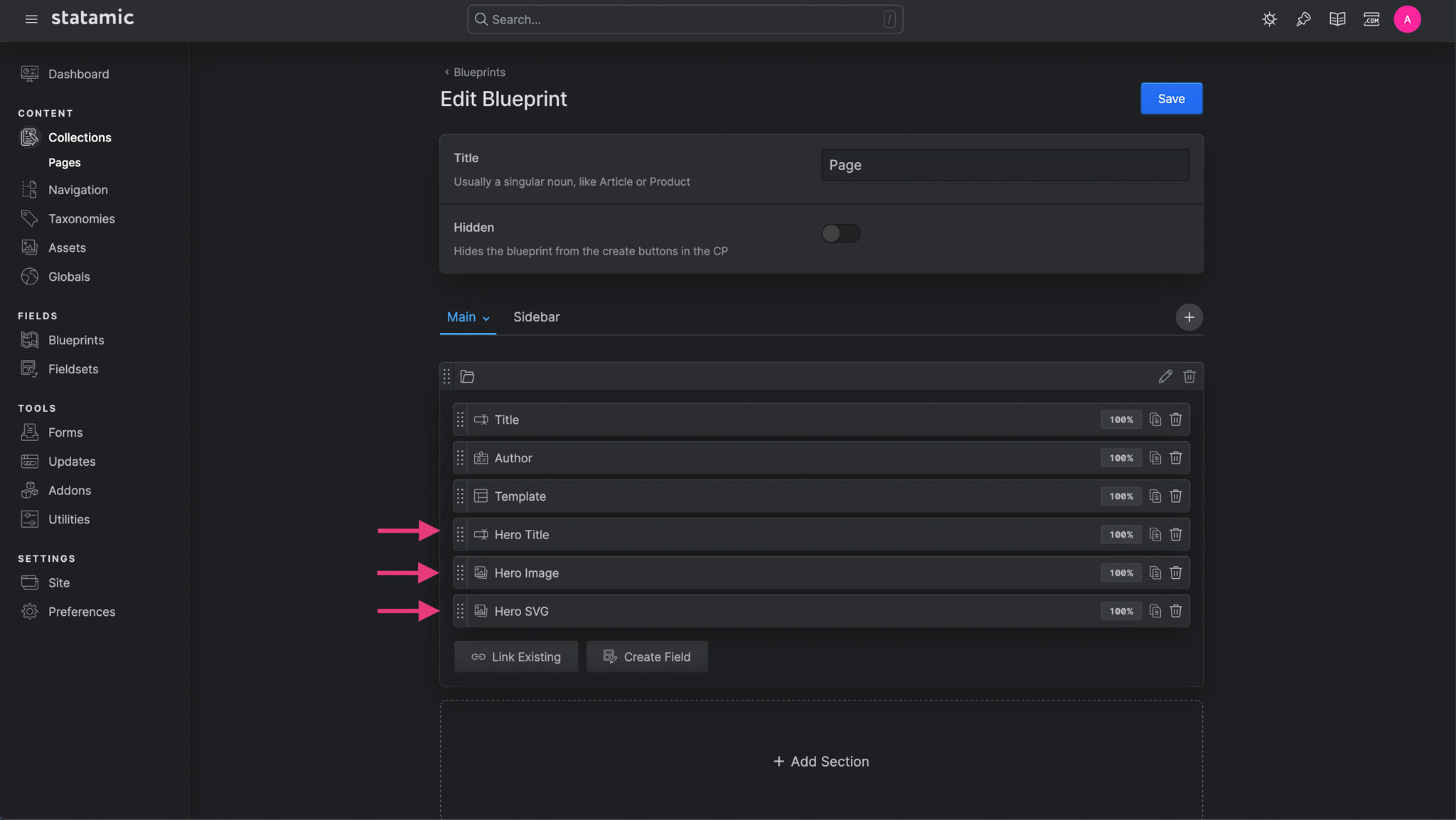This screenshot has width=1456, height=820.
Task: Click Add Section
Action: tap(821, 762)
